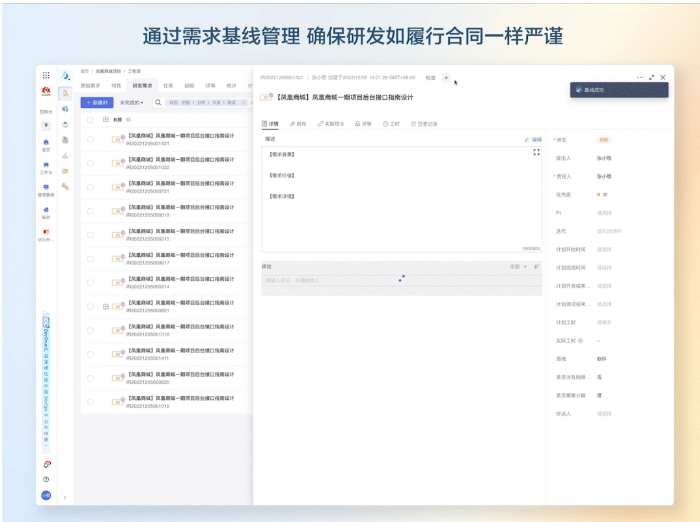Check row IR20221205001421 checkbox
This screenshot has width=700, height=522.
(90, 139)
